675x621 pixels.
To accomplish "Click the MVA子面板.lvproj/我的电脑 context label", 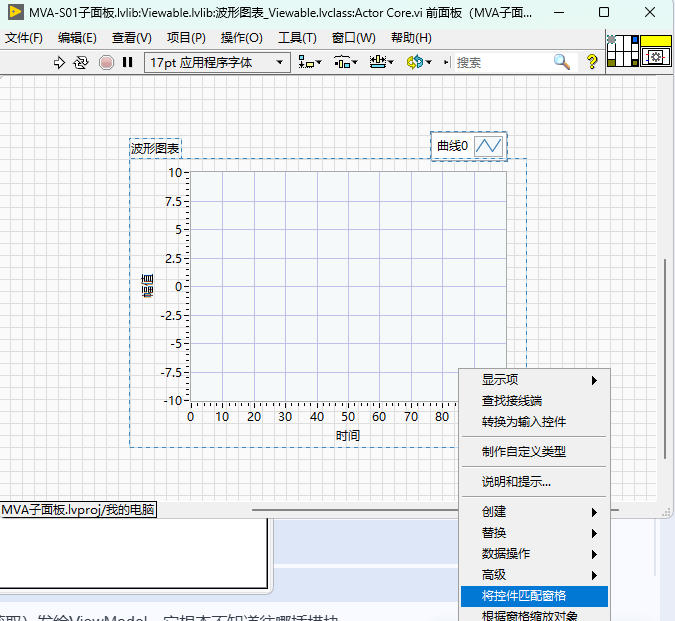I will point(78,510).
